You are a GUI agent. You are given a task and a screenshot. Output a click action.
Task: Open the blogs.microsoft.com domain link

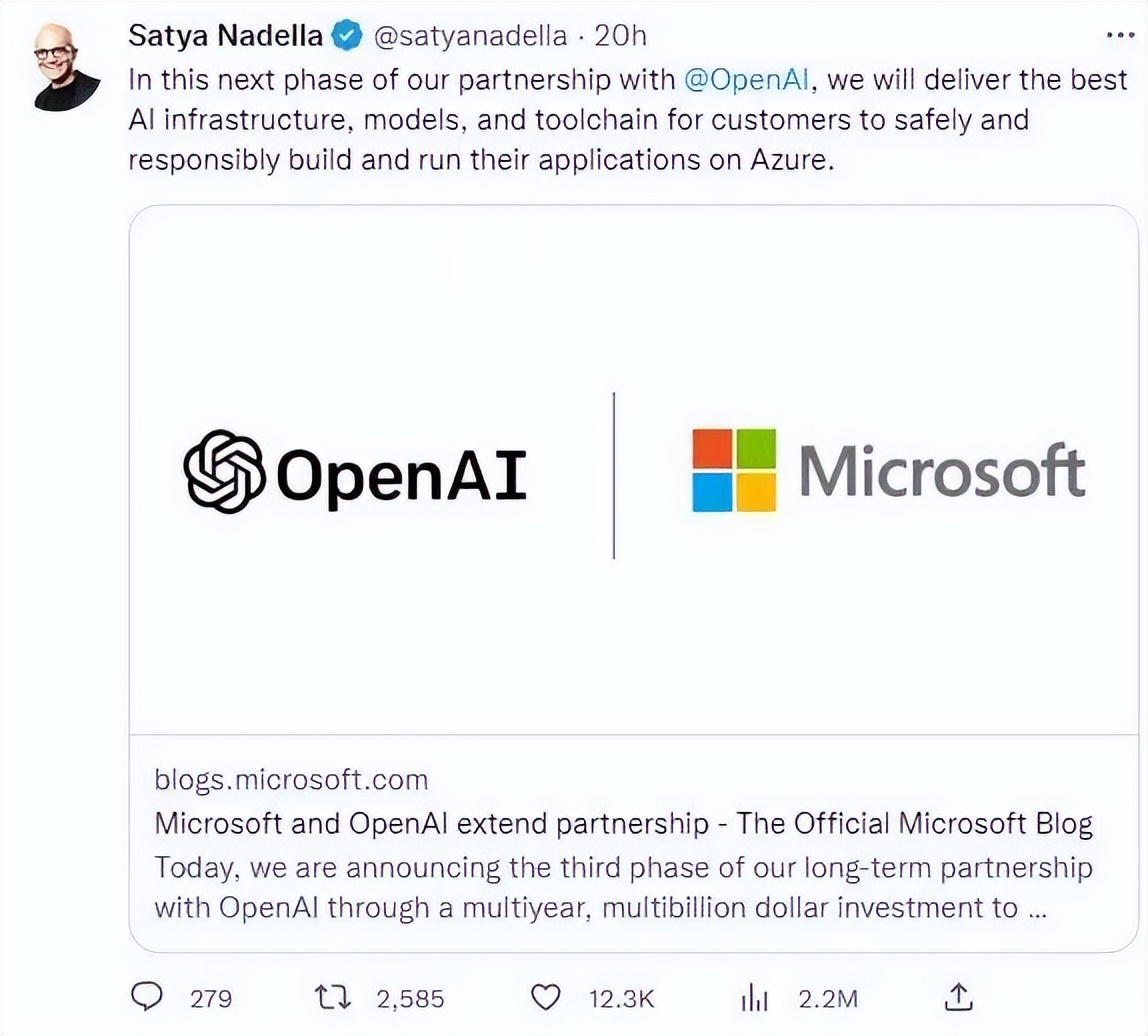click(x=291, y=780)
